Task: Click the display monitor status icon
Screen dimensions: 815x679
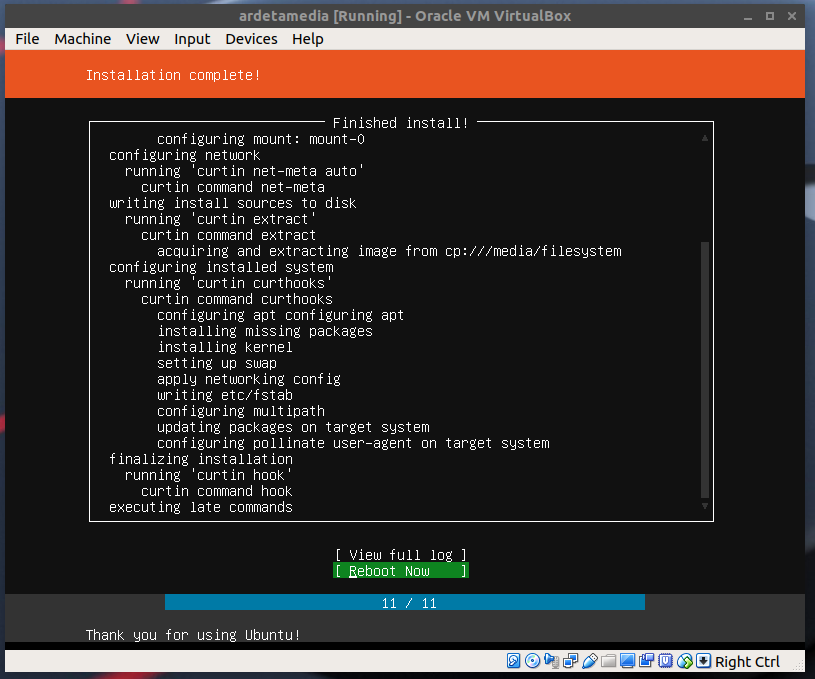Action: [x=627, y=661]
